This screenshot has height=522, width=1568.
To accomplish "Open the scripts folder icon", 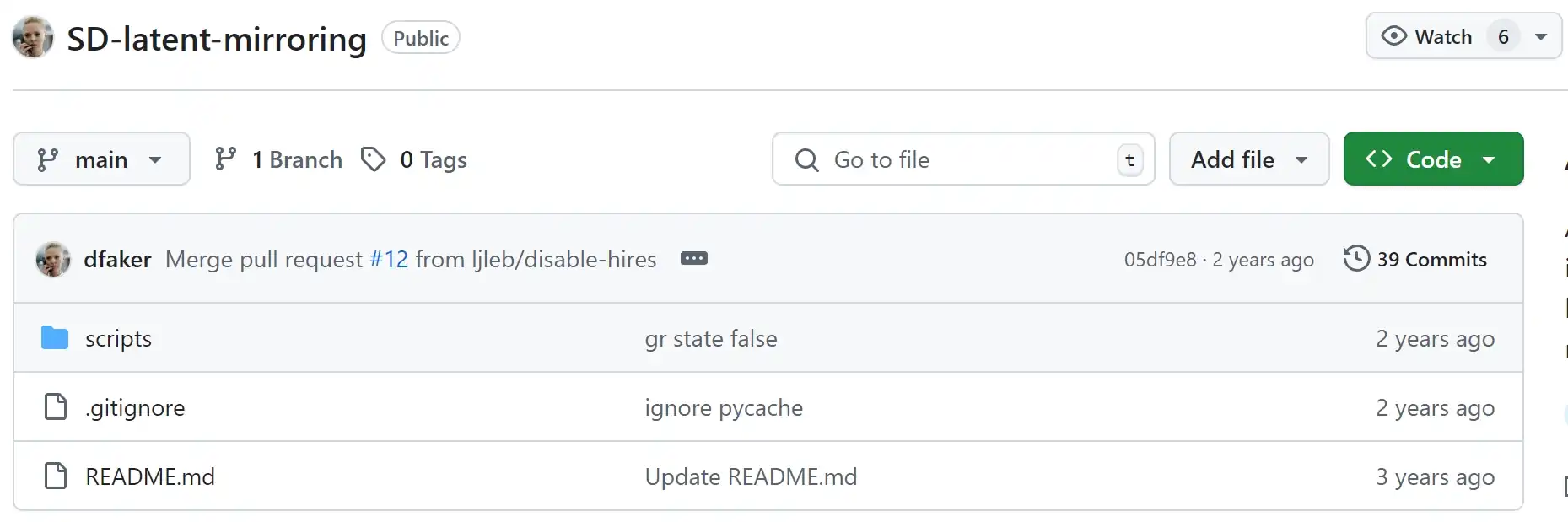I will coord(55,338).
